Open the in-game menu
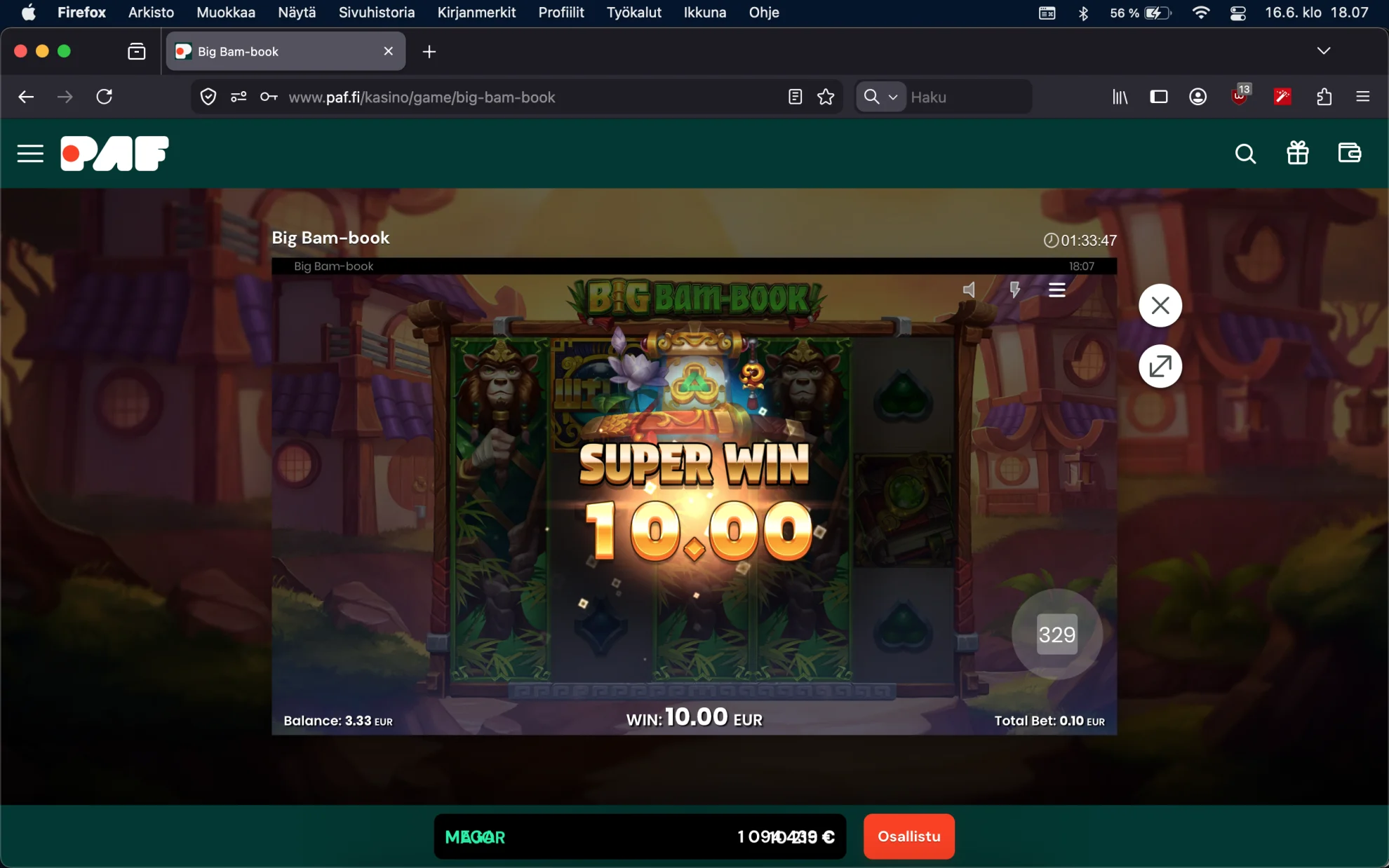Image resolution: width=1389 pixels, height=868 pixels. [x=1056, y=290]
